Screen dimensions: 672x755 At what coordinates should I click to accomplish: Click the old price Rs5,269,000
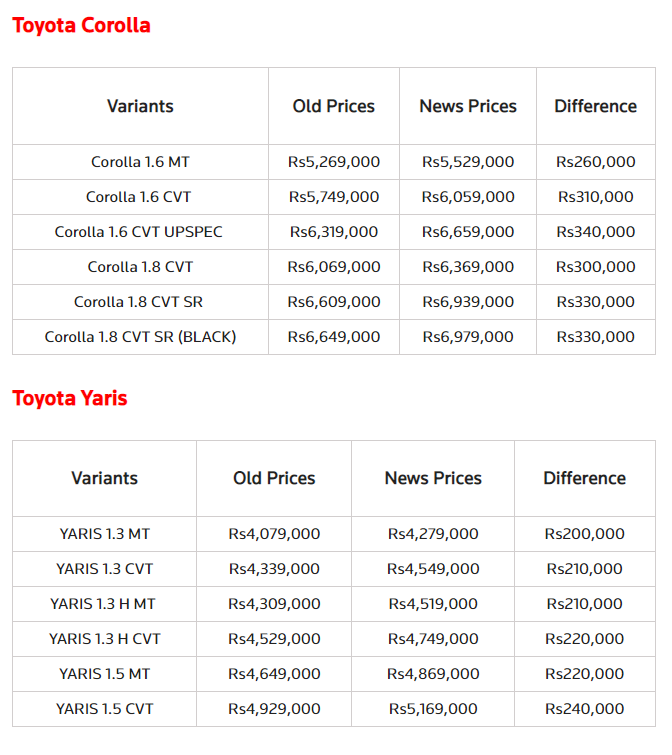click(334, 162)
